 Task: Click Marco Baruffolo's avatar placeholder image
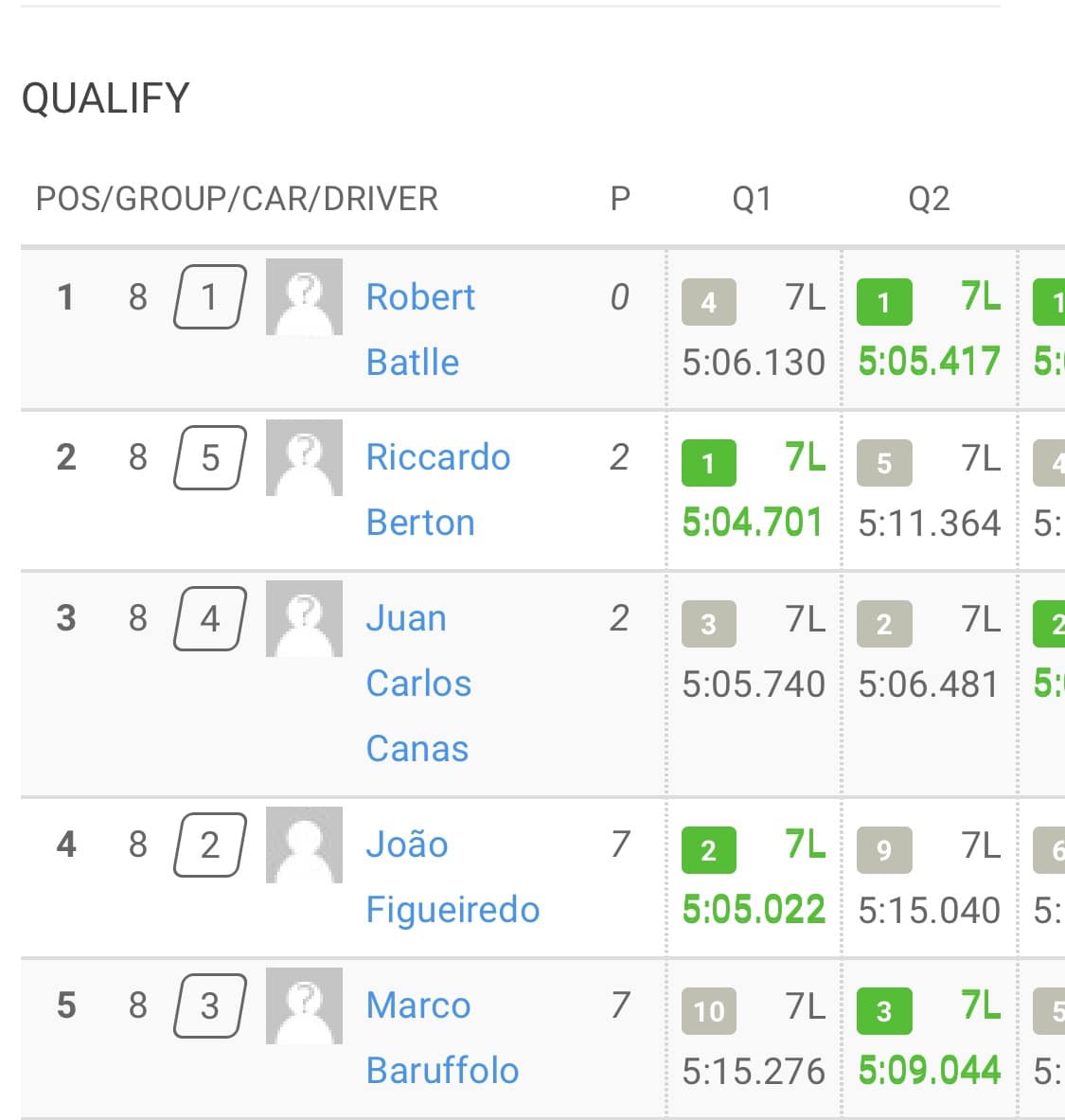click(304, 1005)
